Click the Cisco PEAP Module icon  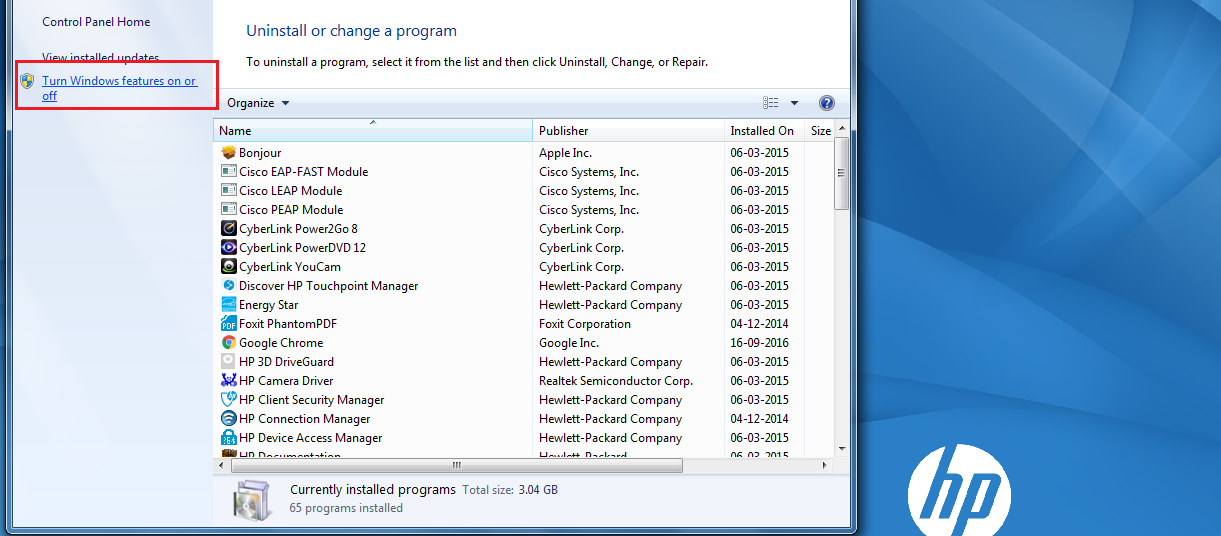pos(229,210)
